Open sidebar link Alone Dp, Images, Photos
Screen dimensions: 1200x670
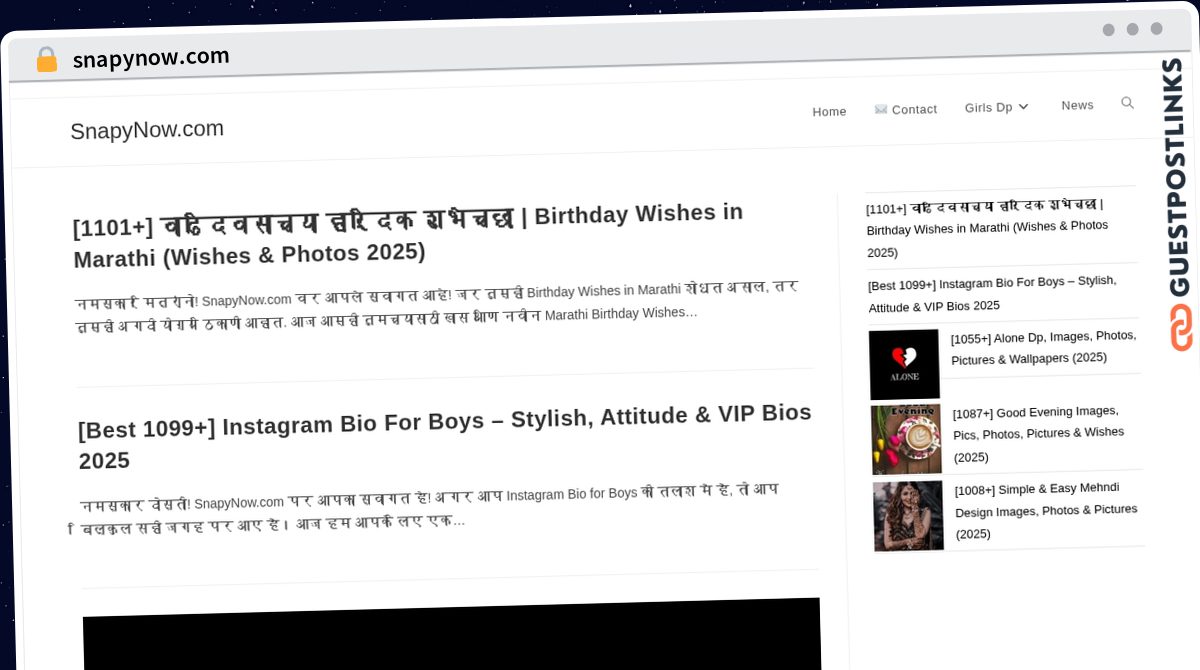pos(1043,347)
